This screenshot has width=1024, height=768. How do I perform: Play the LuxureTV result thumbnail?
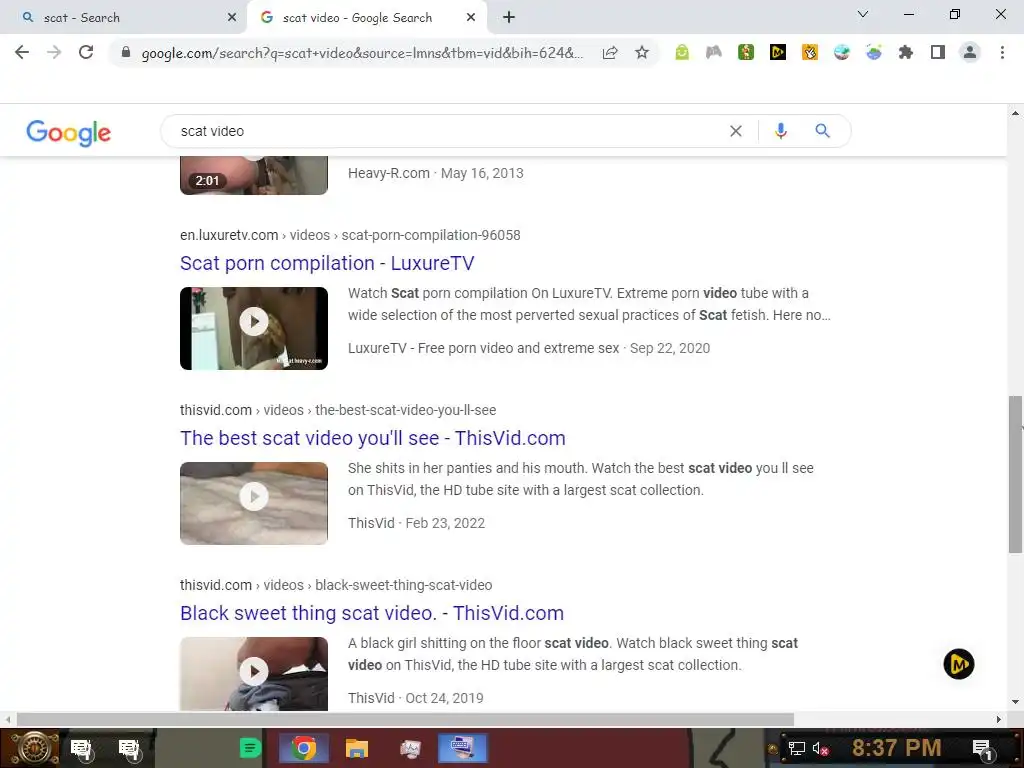254,328
